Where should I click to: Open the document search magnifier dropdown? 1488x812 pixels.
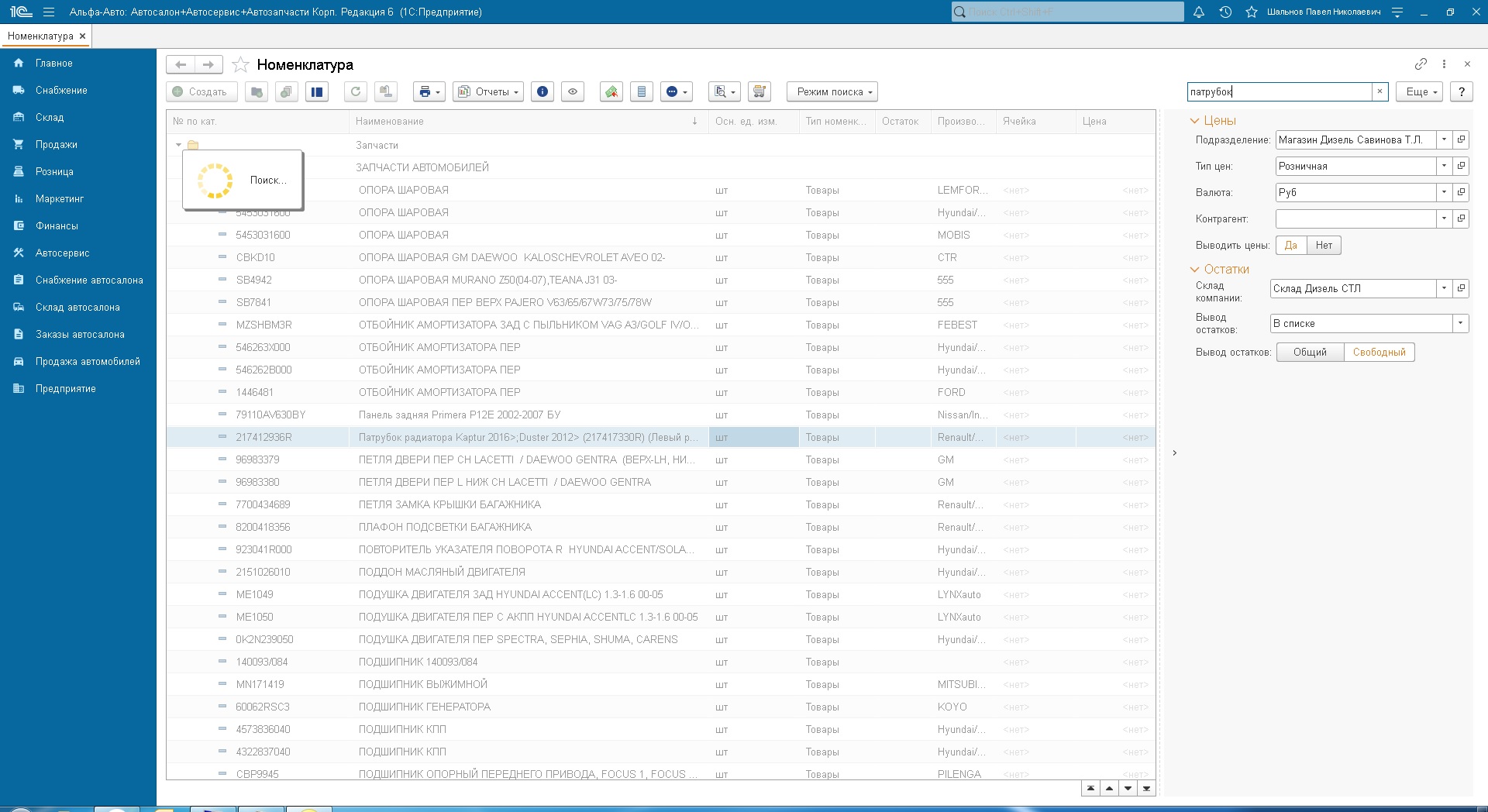click(725, 91)
